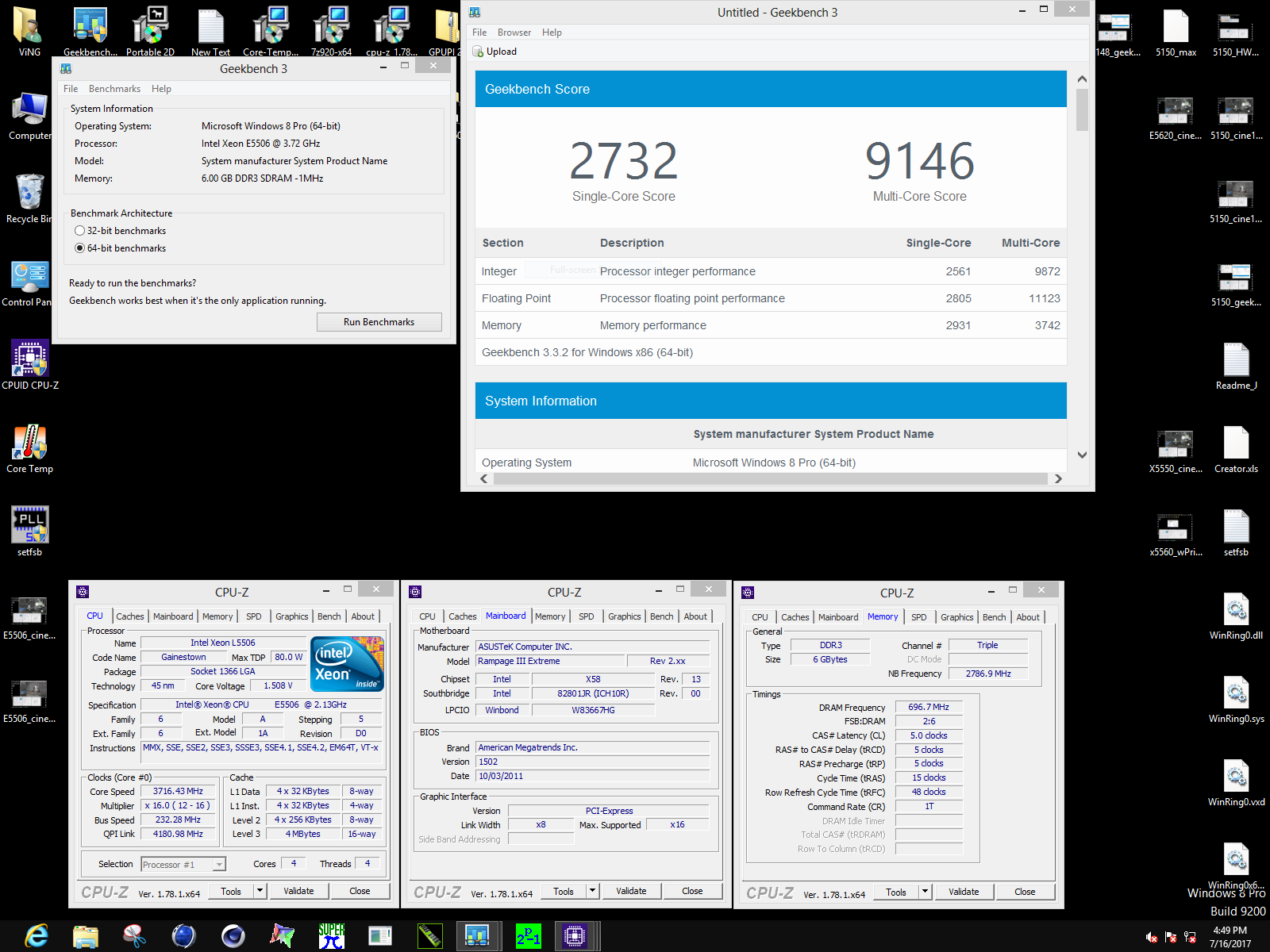The image size is (1270, 952).
Task: Open the setfsb text file icon on right
Action: (x=1236, y=532)
